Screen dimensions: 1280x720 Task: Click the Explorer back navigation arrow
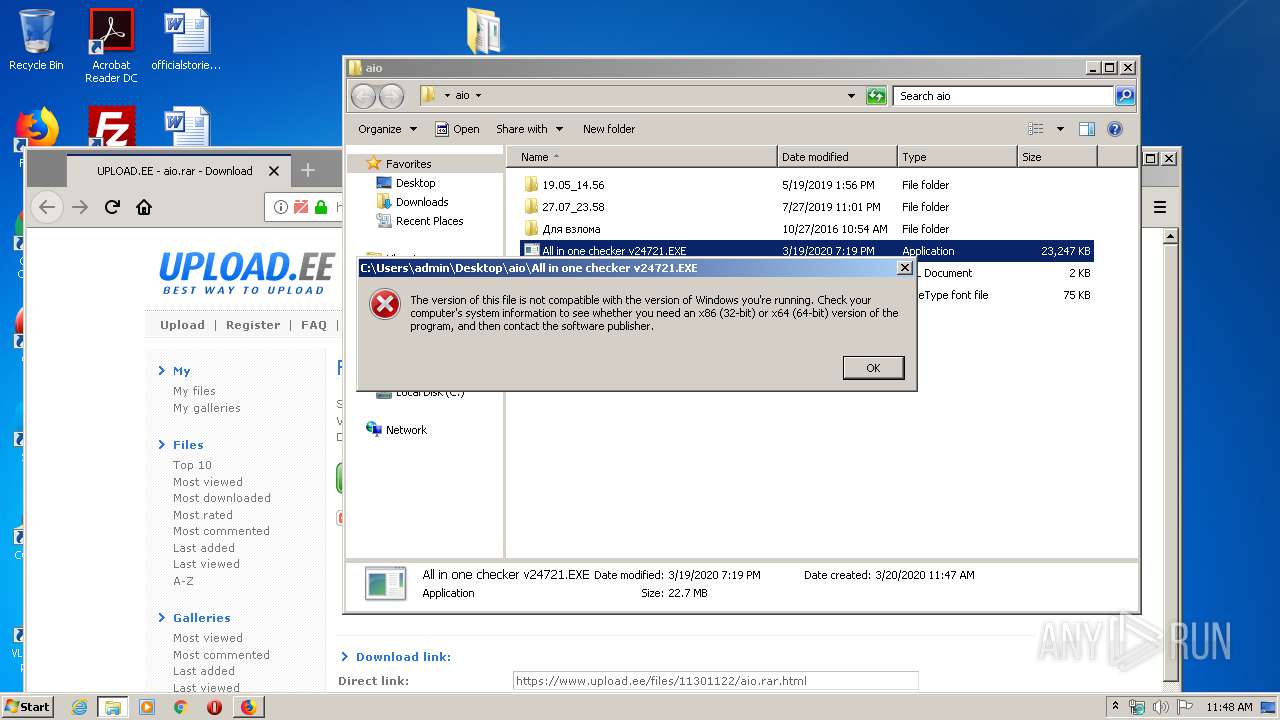pos(364,96)
